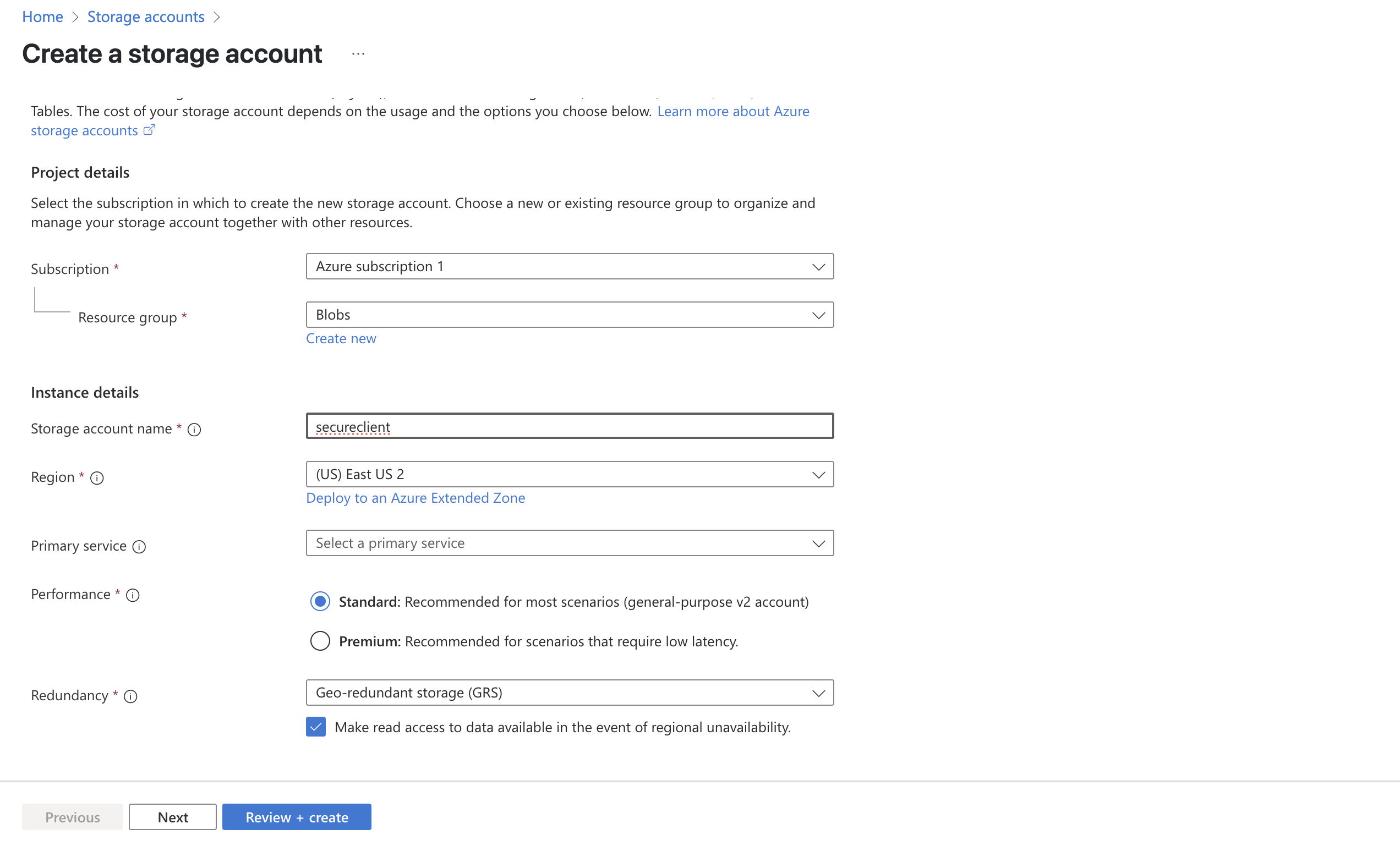Viewport: 1400px width, 846px height.
Task: Click the external link icon after storage accounts
Action: [x=149, y=130]
